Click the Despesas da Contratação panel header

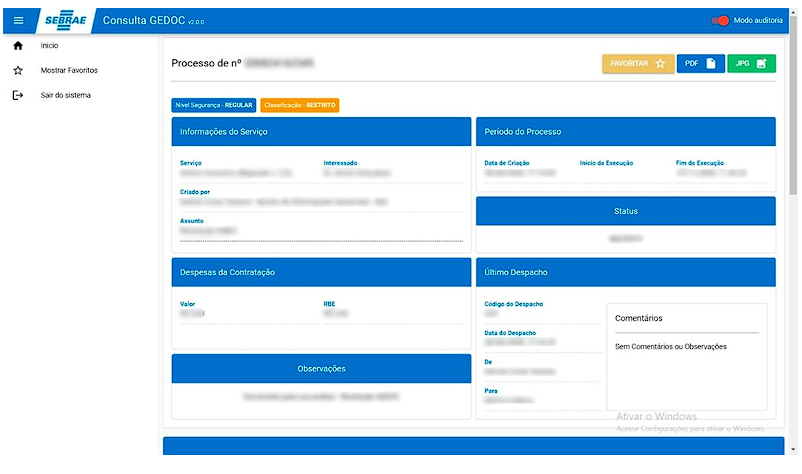321,272
